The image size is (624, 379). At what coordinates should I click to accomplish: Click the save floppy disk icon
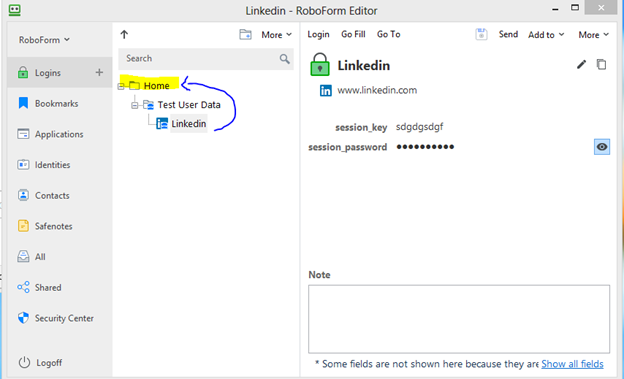tap(481, 35)
